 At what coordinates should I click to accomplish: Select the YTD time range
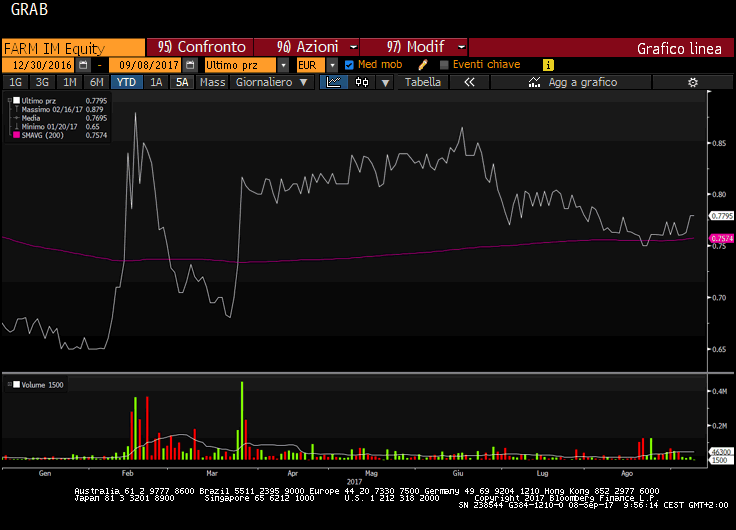126,82
